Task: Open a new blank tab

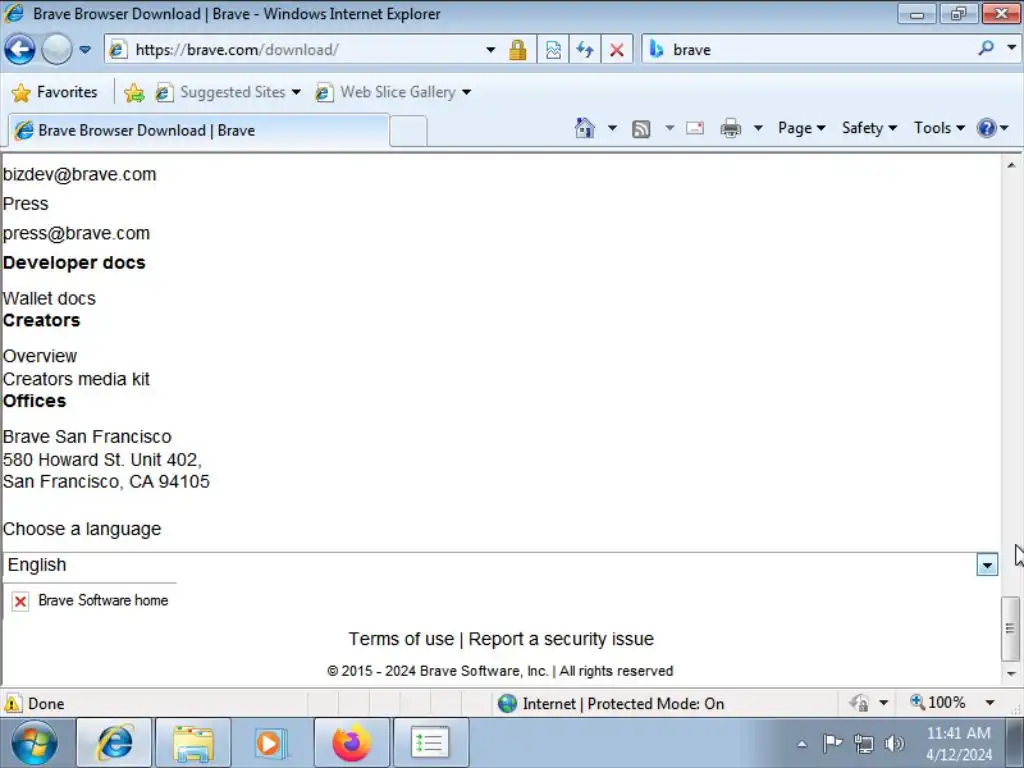Action: click(409, 131)
